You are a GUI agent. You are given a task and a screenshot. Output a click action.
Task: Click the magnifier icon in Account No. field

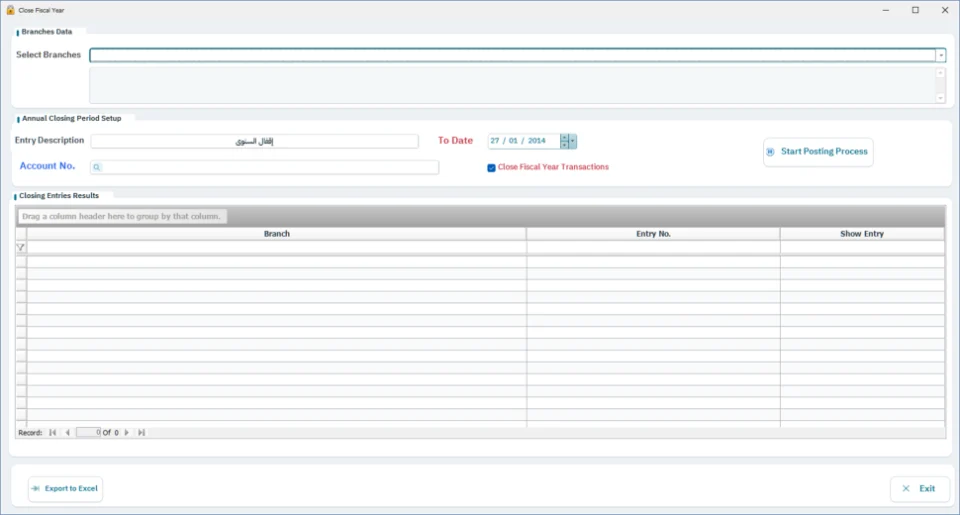97,167
